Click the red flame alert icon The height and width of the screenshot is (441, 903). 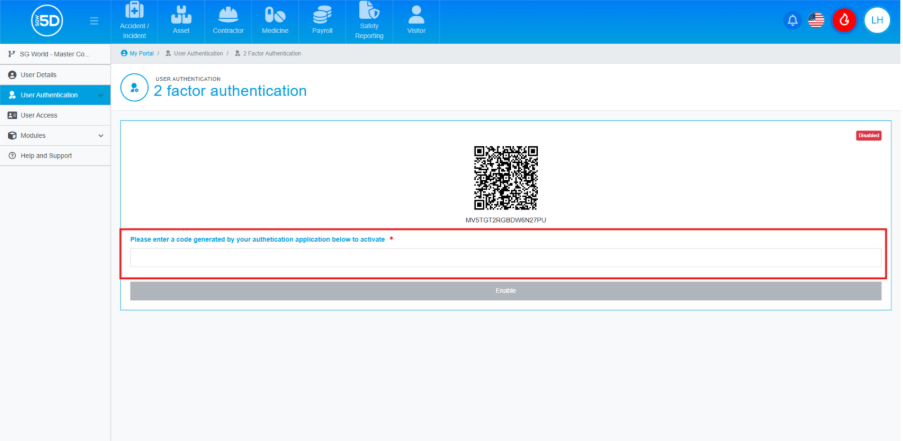point(844,20)
